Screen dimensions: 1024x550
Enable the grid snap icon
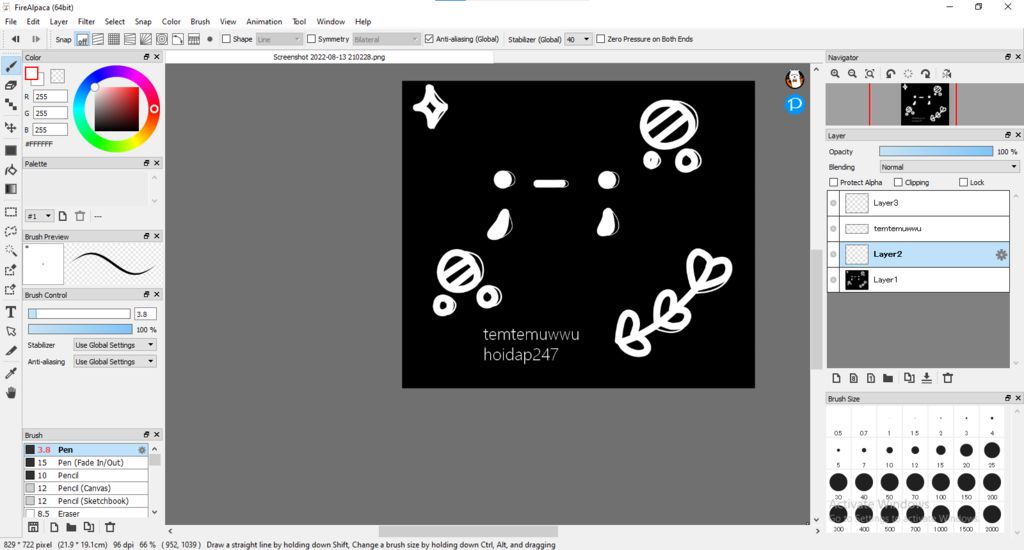pyautogui.click(x=114, y=39)
